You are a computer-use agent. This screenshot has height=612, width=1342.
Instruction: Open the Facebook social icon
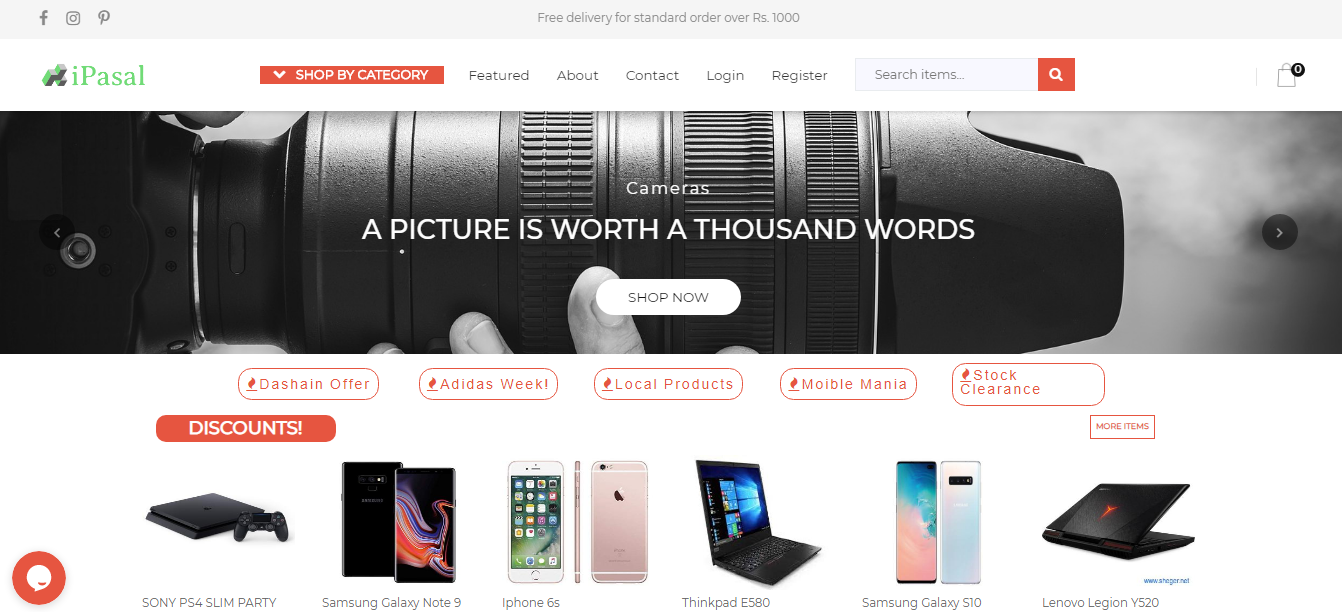(43, 18)
